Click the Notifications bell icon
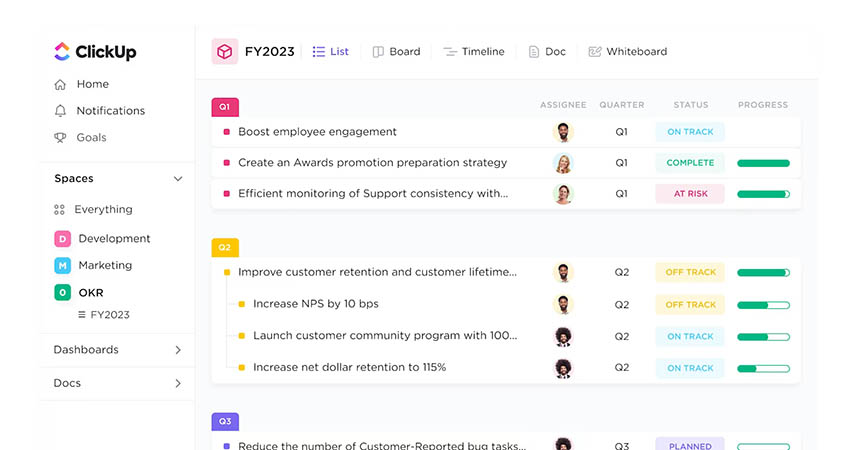Screen dimensions: 856x450 tap(61, 111)
